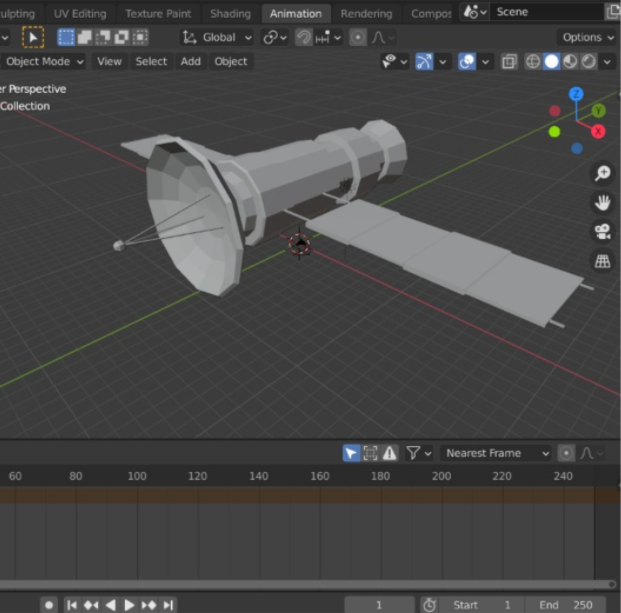The width and height of the screenshot is (621, 613).
Task: Select the Select Box tool icon
Action: [x=33, y=38]
